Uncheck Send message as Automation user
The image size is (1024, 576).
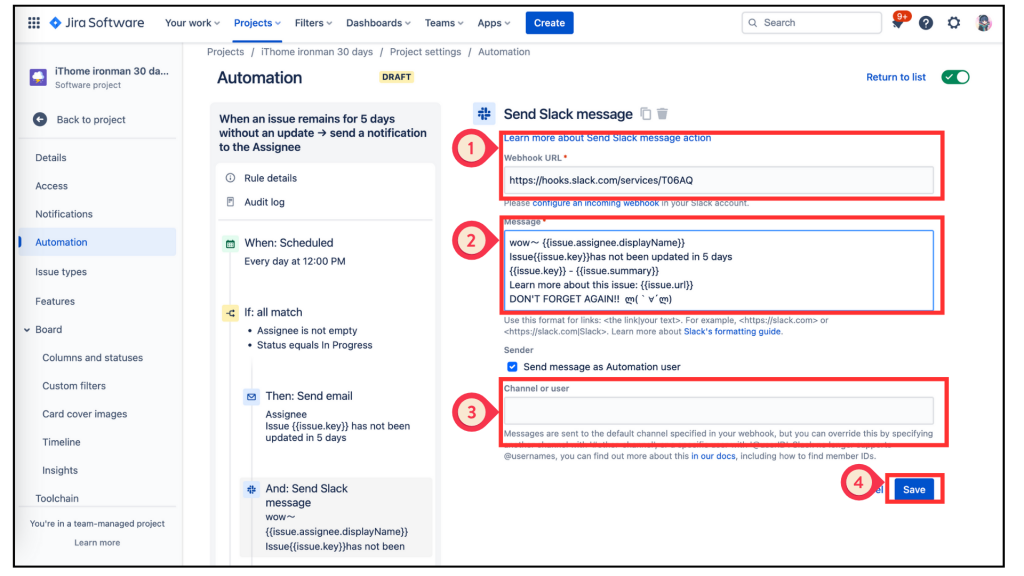(513, 367)
